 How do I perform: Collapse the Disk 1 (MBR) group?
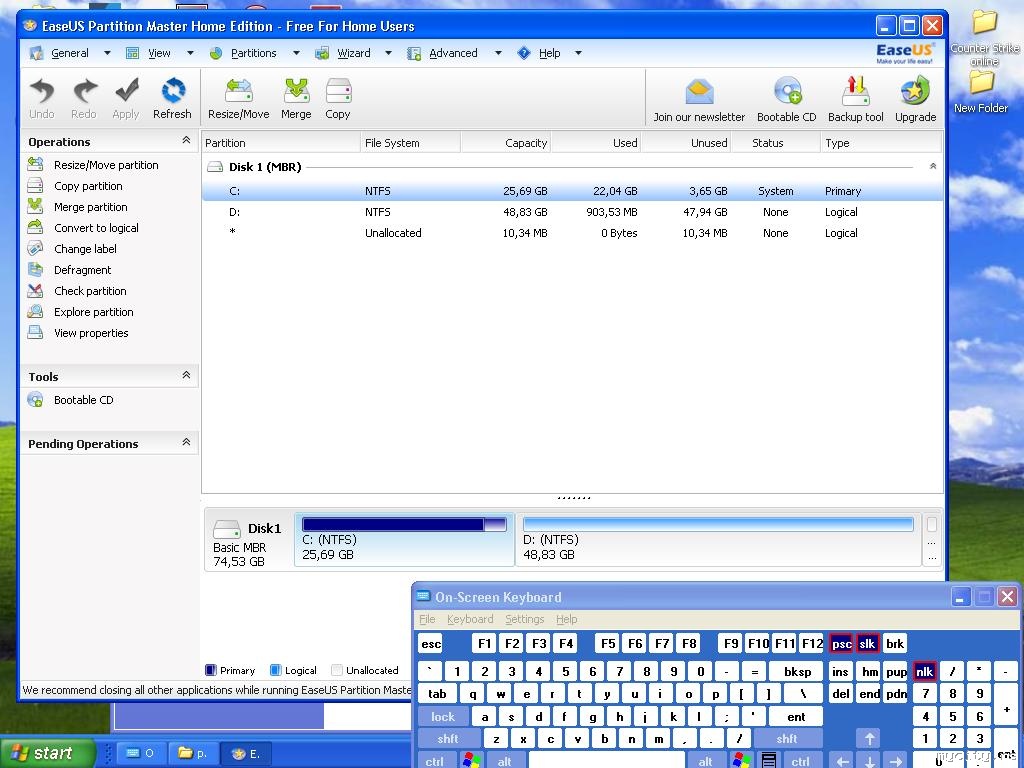click(933, 167)
